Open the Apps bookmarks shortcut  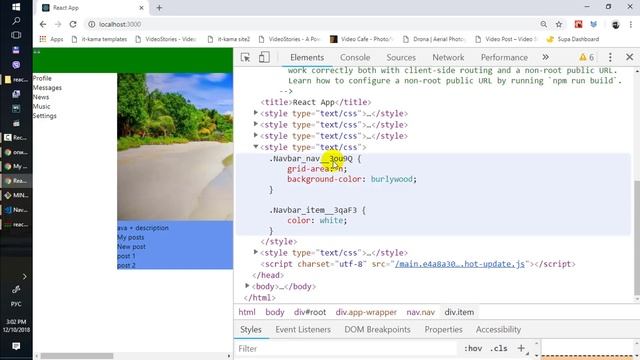pyautogui.click(x=51, y=39)
